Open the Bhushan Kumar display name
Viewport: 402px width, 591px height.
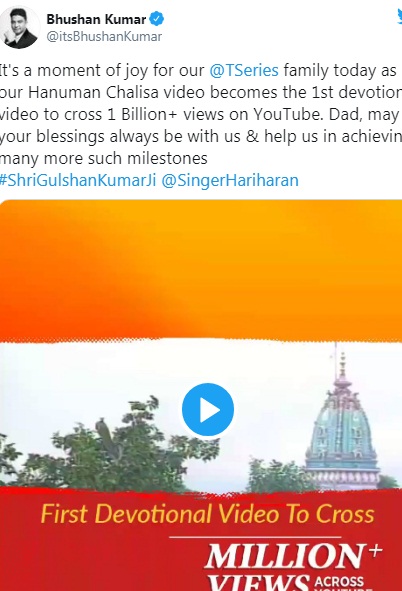tap(96, 19)
